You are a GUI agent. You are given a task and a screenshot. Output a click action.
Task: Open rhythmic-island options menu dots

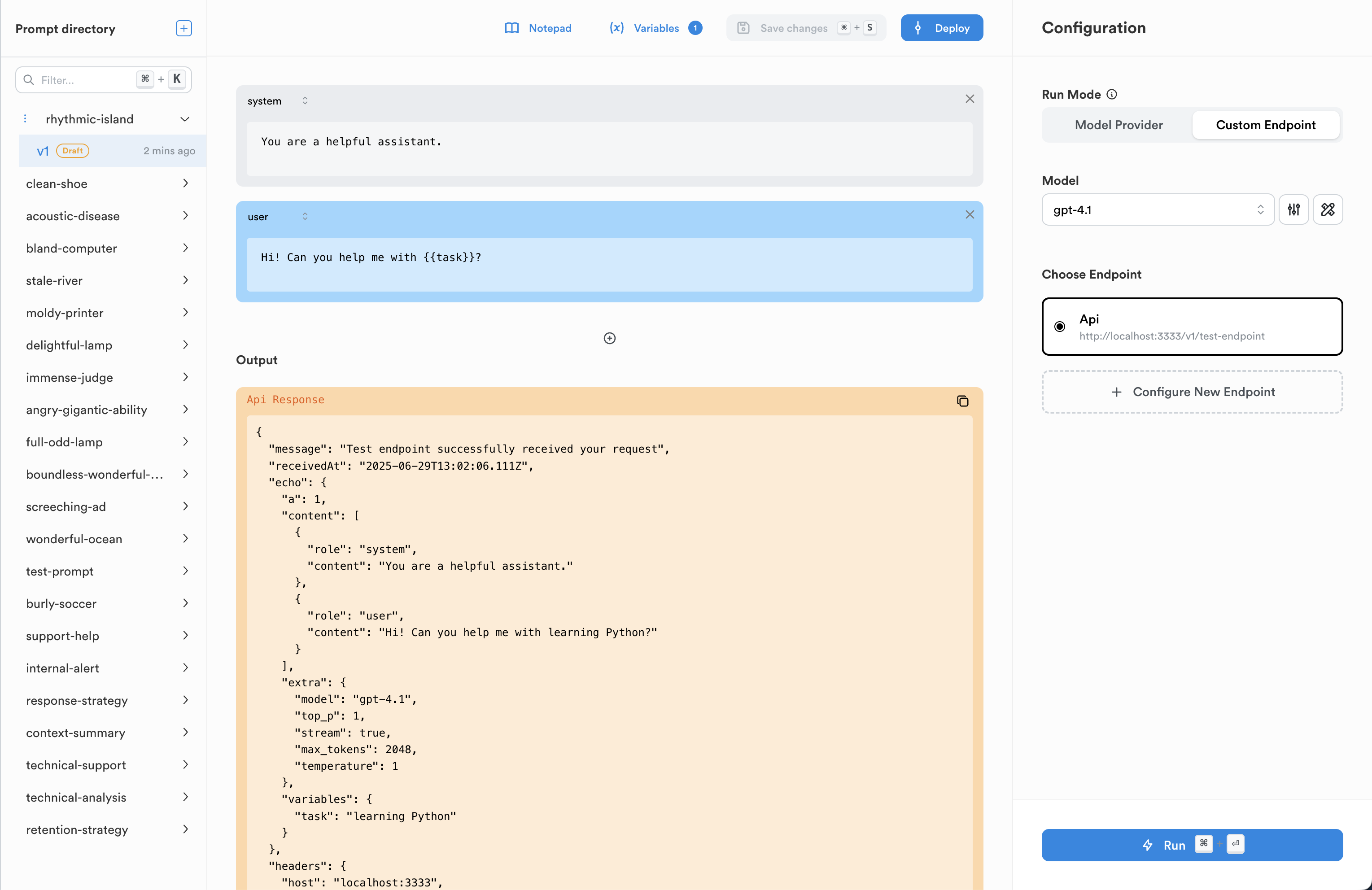coord(25,119)
